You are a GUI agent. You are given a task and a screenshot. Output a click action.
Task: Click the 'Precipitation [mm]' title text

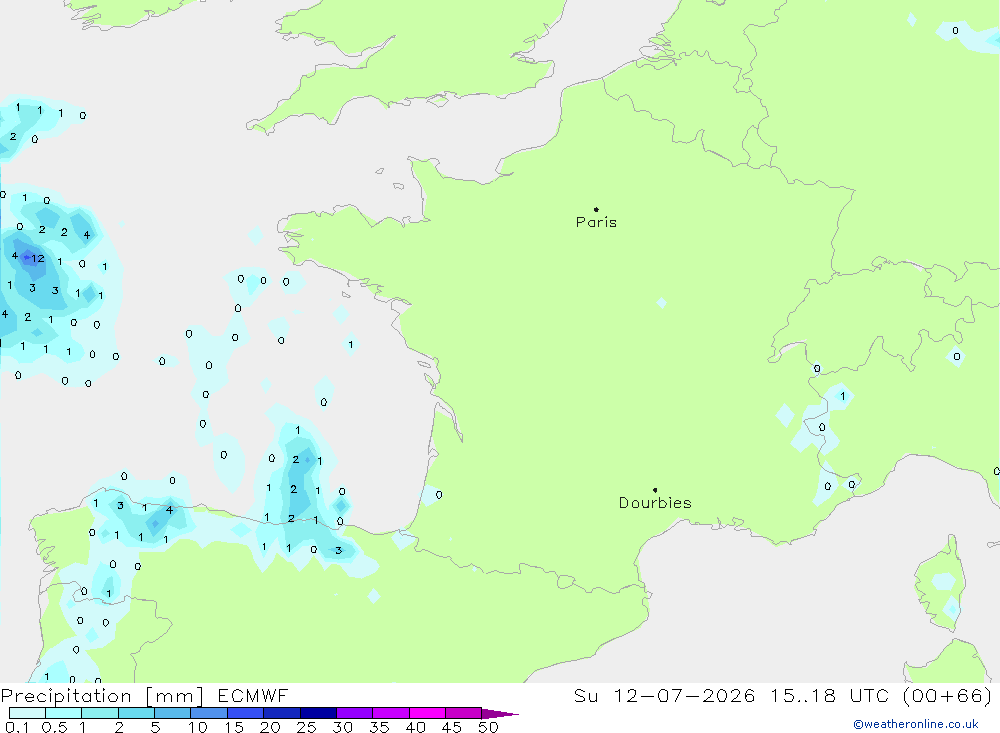click(x=102, y=696)
